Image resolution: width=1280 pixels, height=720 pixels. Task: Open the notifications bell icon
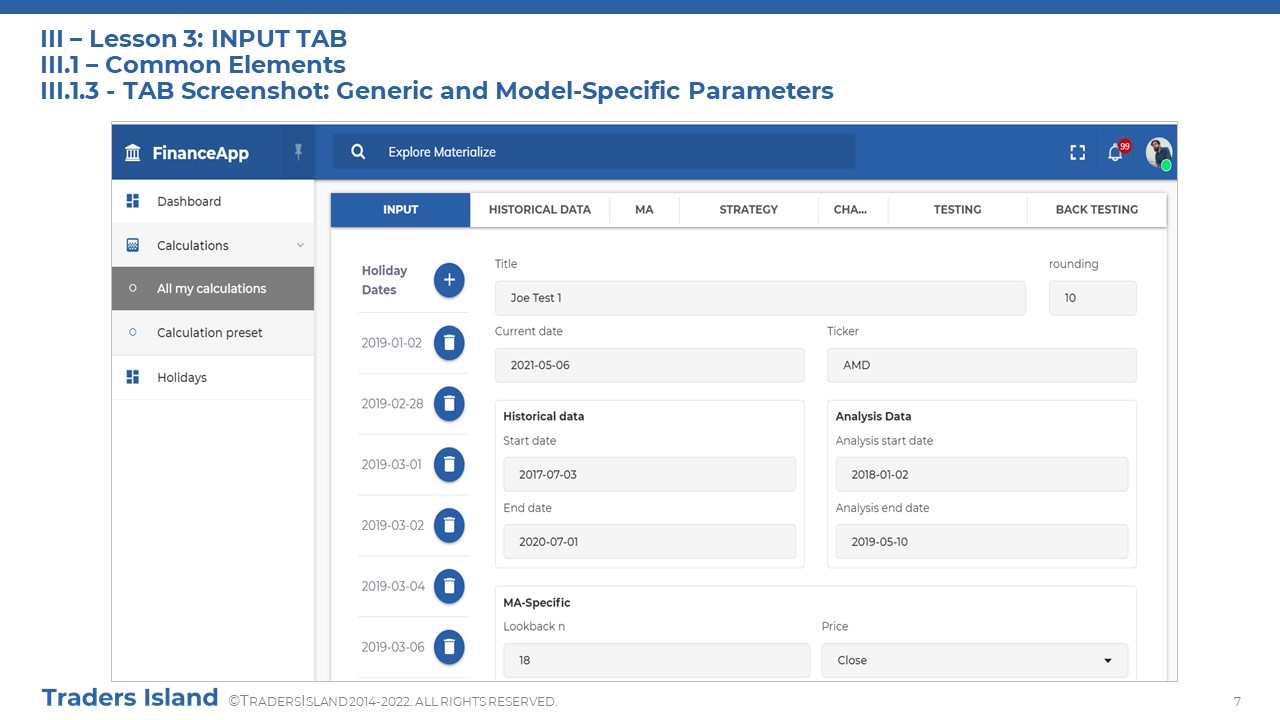coord(1115,152)
